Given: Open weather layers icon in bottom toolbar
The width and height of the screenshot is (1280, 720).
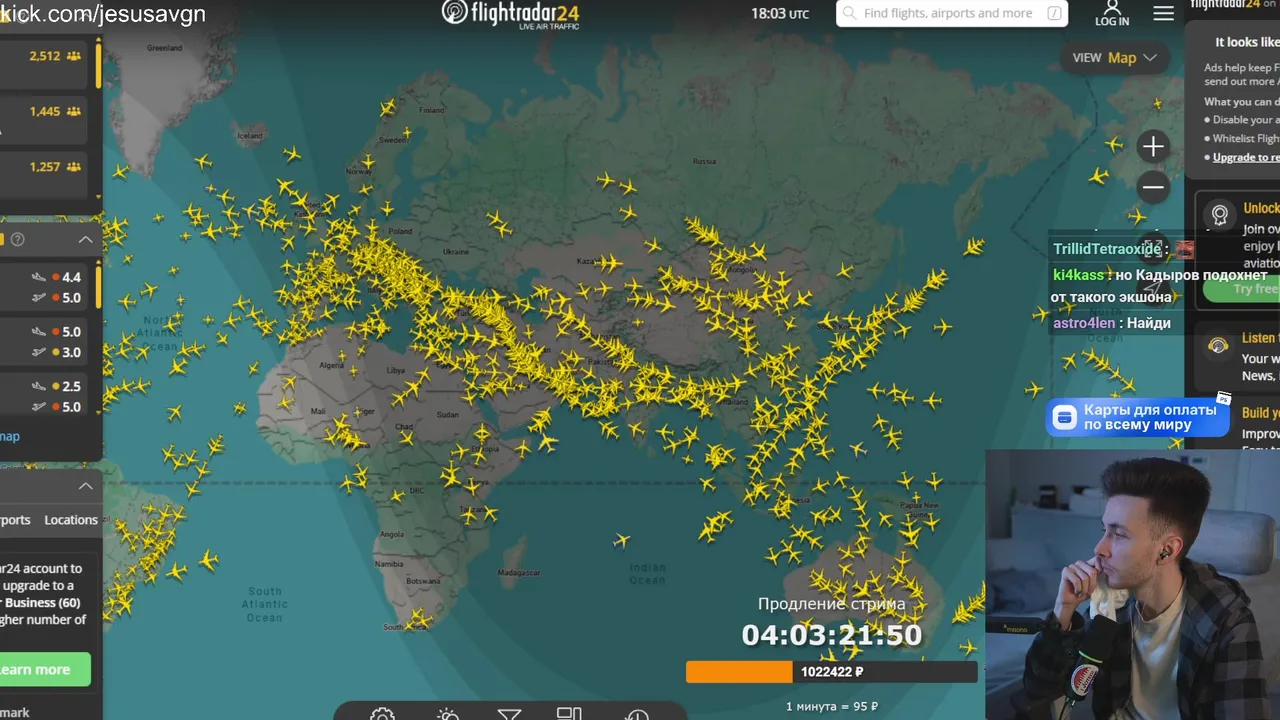Looking at the screenshot, I should 447,714.
